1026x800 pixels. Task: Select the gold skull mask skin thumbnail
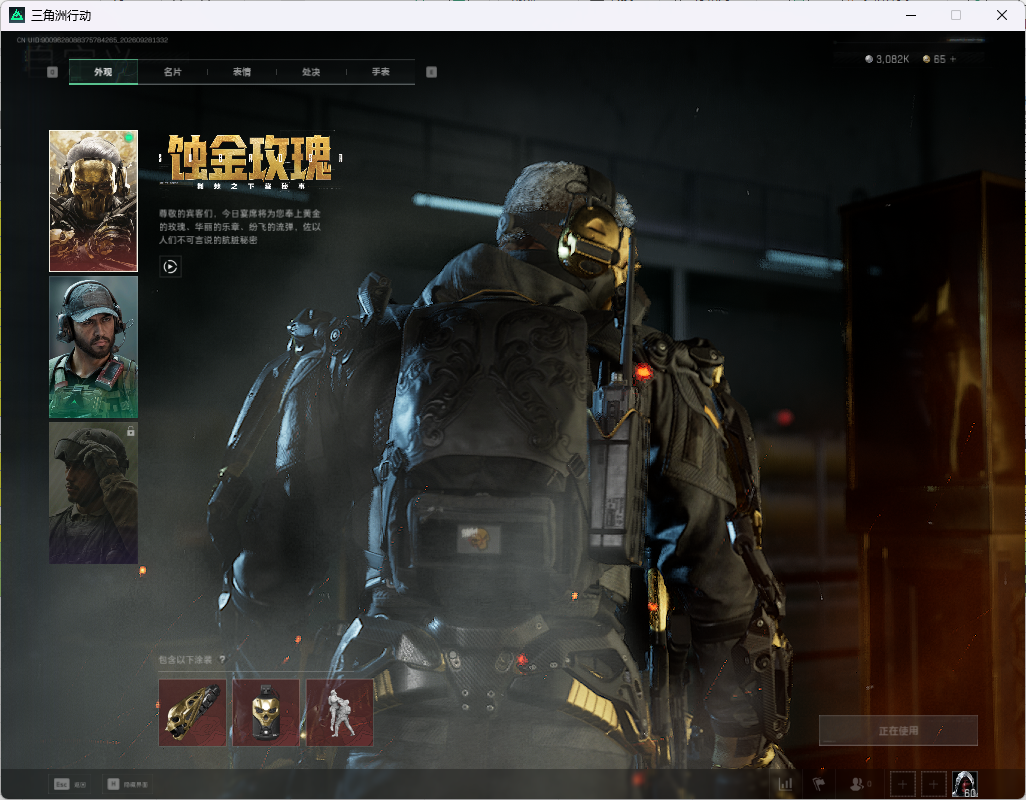pos(94,201)
